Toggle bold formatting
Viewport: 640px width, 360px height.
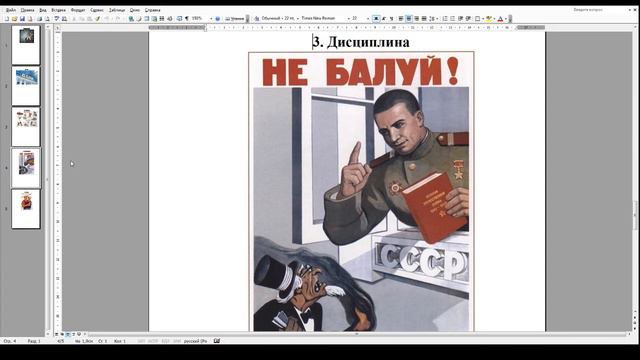[x=377, y=18]
